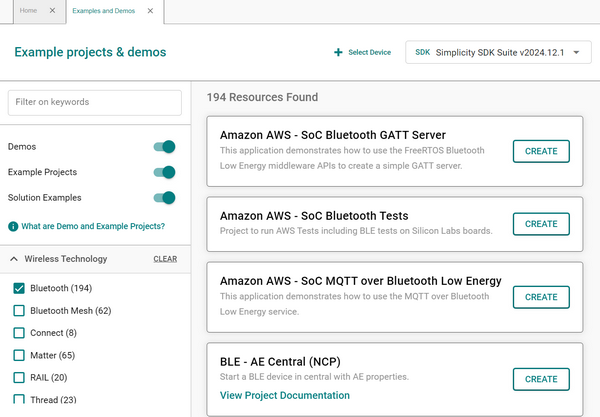
Task: Click the plus icon beside Select Device
Action: coord(338,52)
